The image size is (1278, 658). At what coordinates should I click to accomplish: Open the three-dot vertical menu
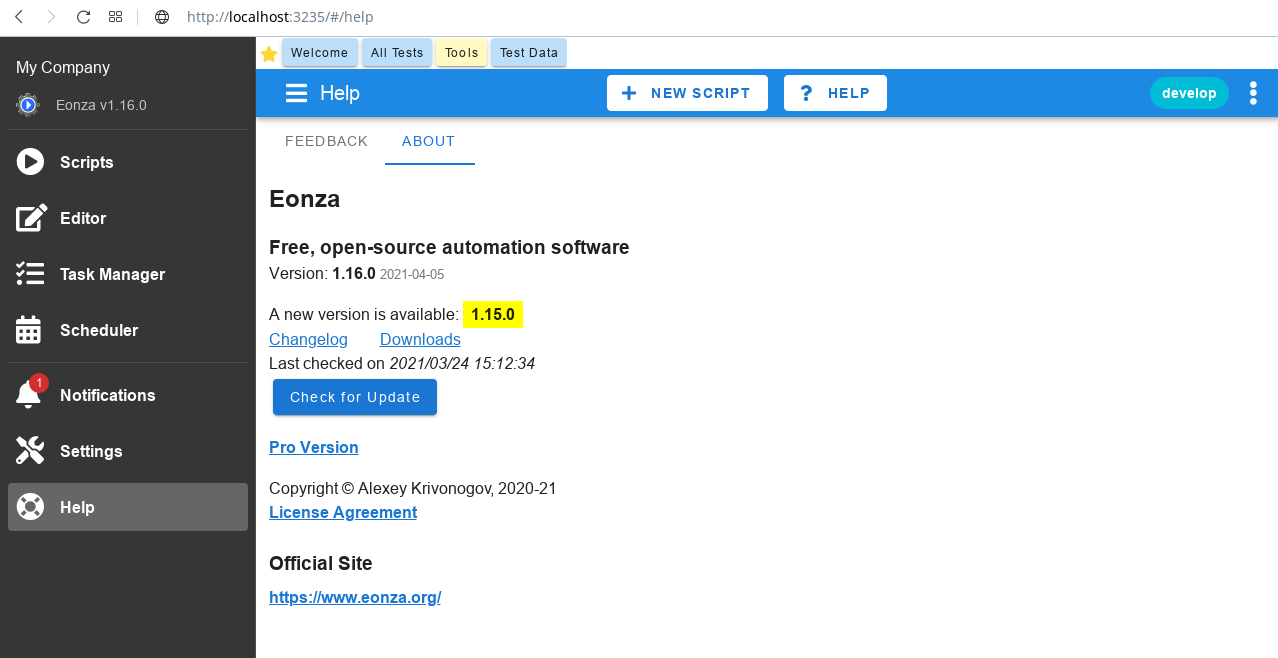point(1253,93)
